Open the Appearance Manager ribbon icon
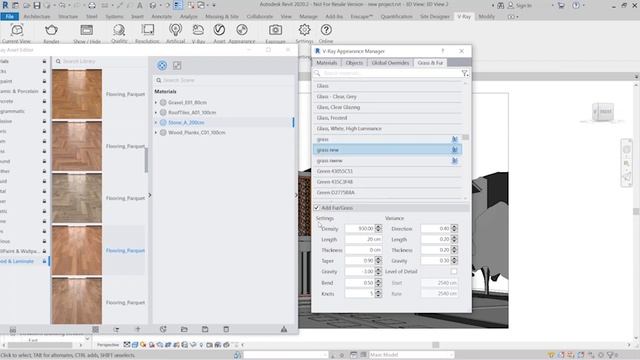 (242, 31)
